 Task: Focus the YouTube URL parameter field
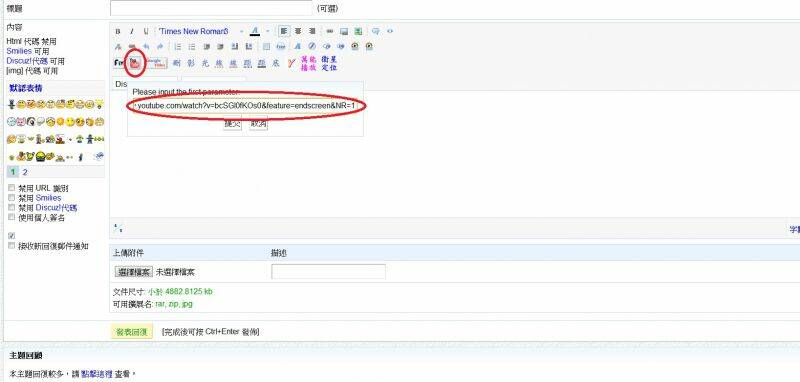245,106
